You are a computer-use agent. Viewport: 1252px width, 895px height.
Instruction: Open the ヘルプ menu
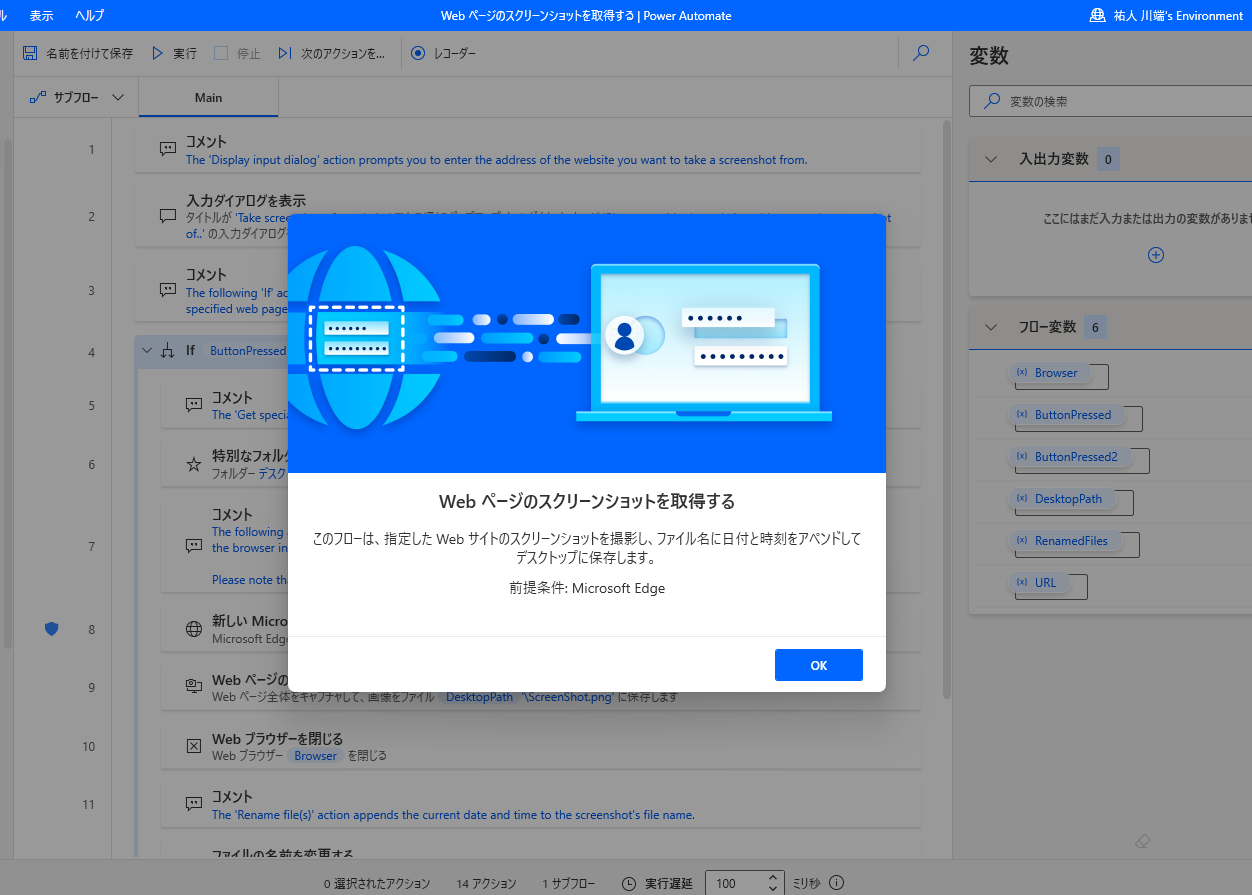pos(89,16)
